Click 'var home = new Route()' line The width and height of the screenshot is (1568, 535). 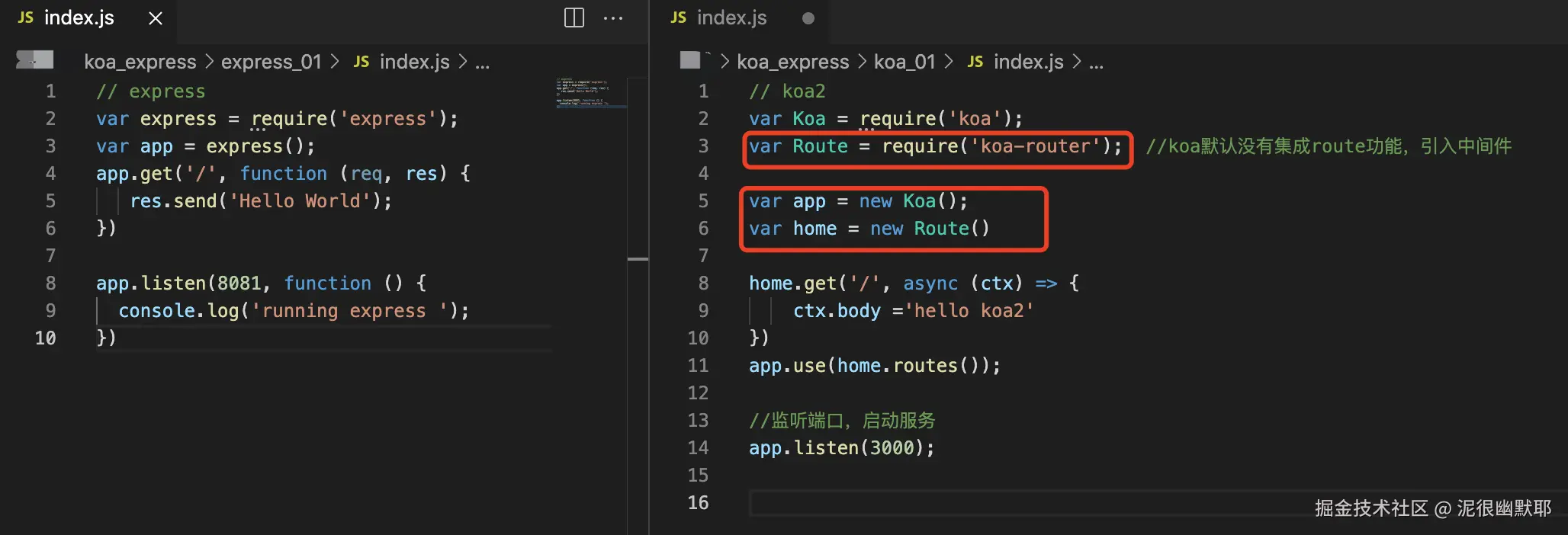coord(869,229)
